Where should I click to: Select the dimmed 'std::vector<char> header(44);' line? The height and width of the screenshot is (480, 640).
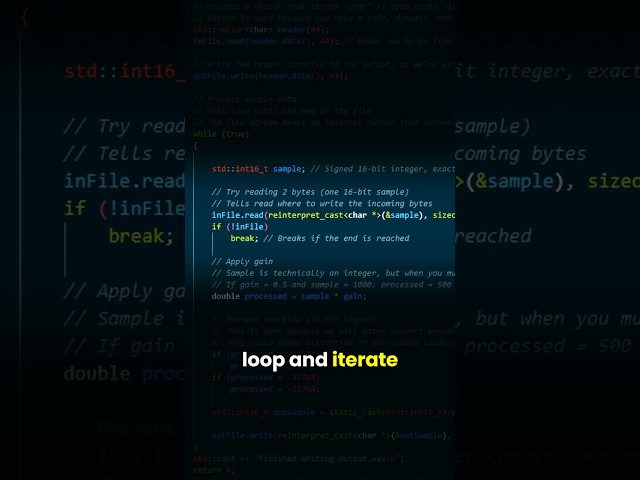click(261, 29)
